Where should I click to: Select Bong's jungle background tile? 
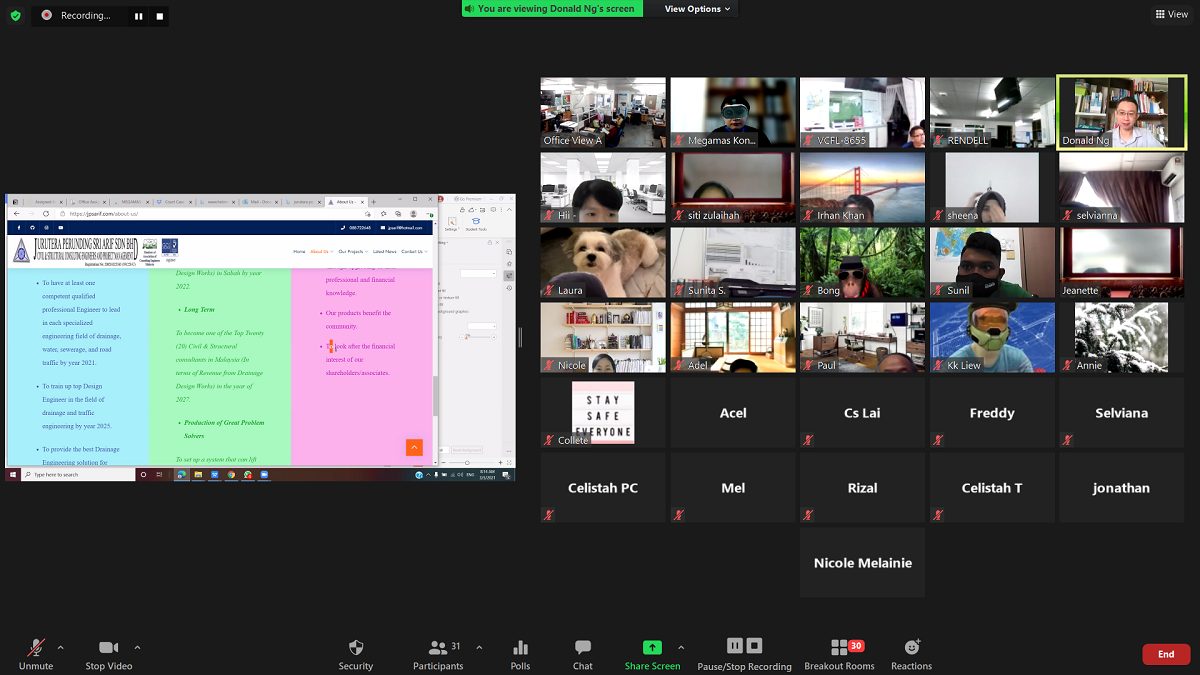(862, 262)
